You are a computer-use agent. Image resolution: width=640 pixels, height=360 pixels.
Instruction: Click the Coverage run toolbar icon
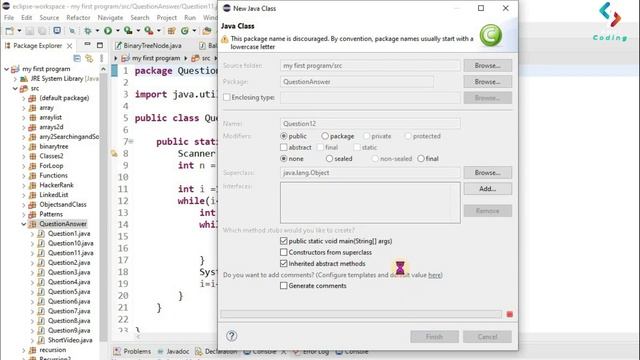[128, 31]
